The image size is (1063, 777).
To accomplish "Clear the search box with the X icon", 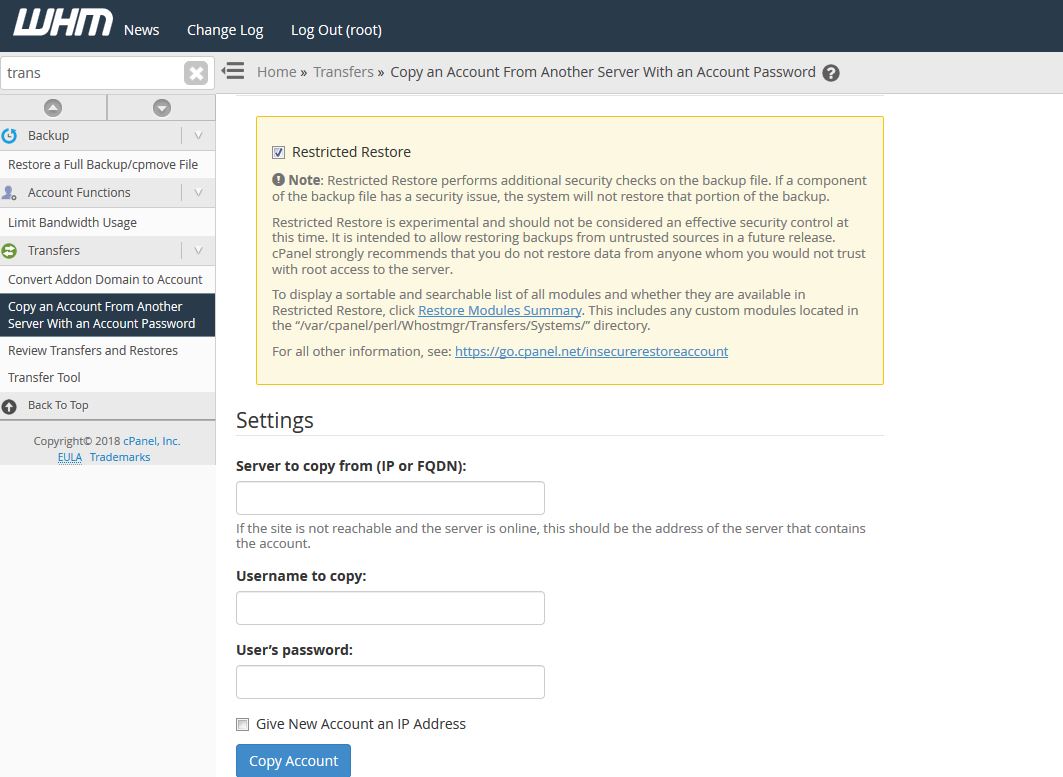I will tap(196, 73).
